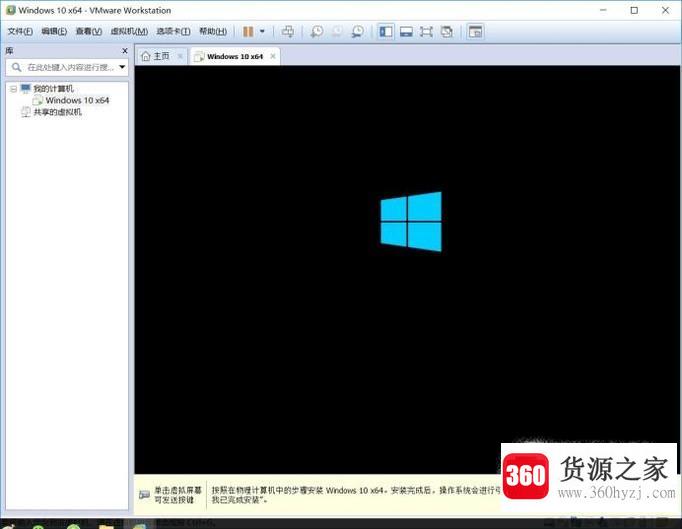This screenshot has height=529, width=682.
Task: Close the VMware Workstation window
Action: pyautogui.click(x=665, y=10)
